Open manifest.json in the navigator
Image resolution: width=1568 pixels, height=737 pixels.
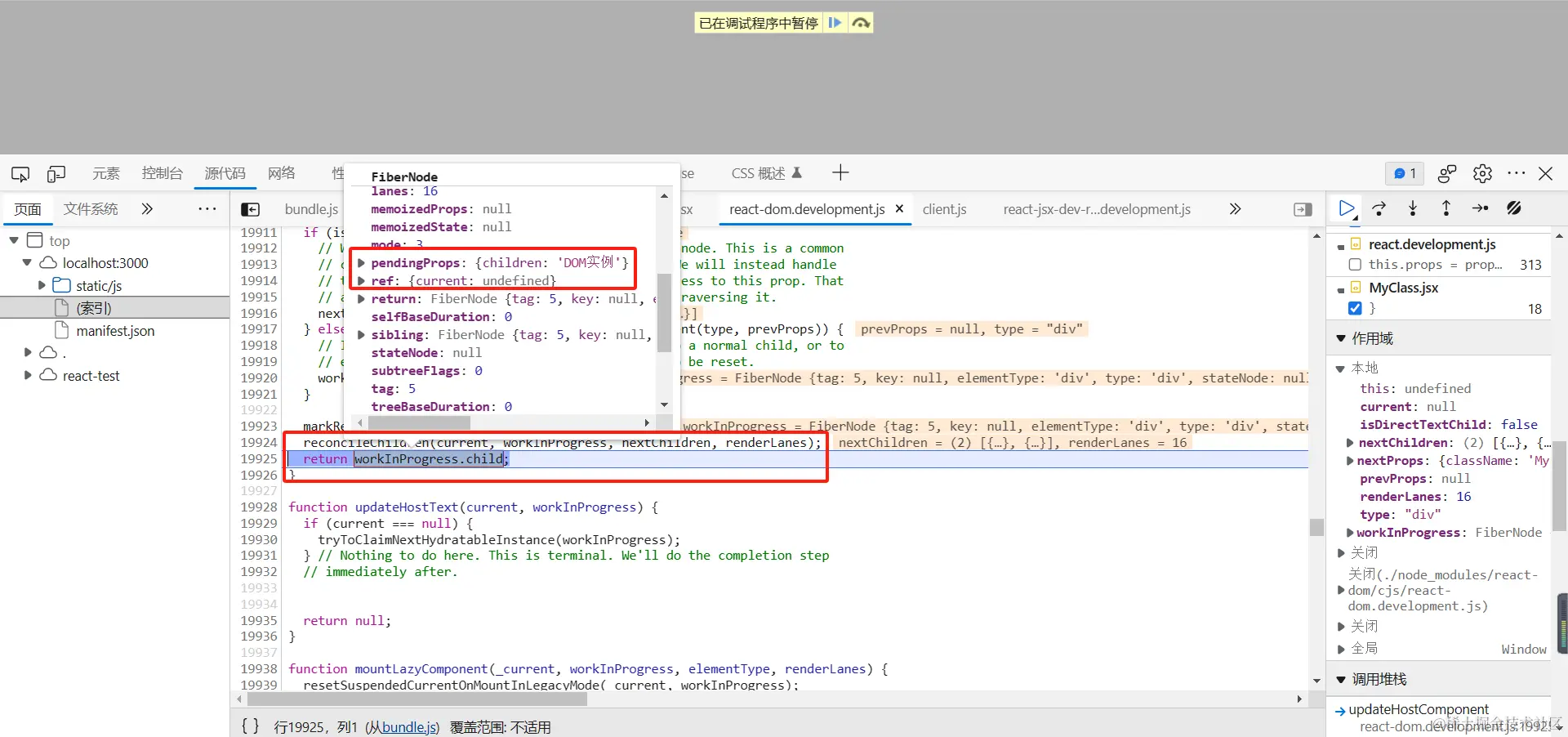point(115,331)
